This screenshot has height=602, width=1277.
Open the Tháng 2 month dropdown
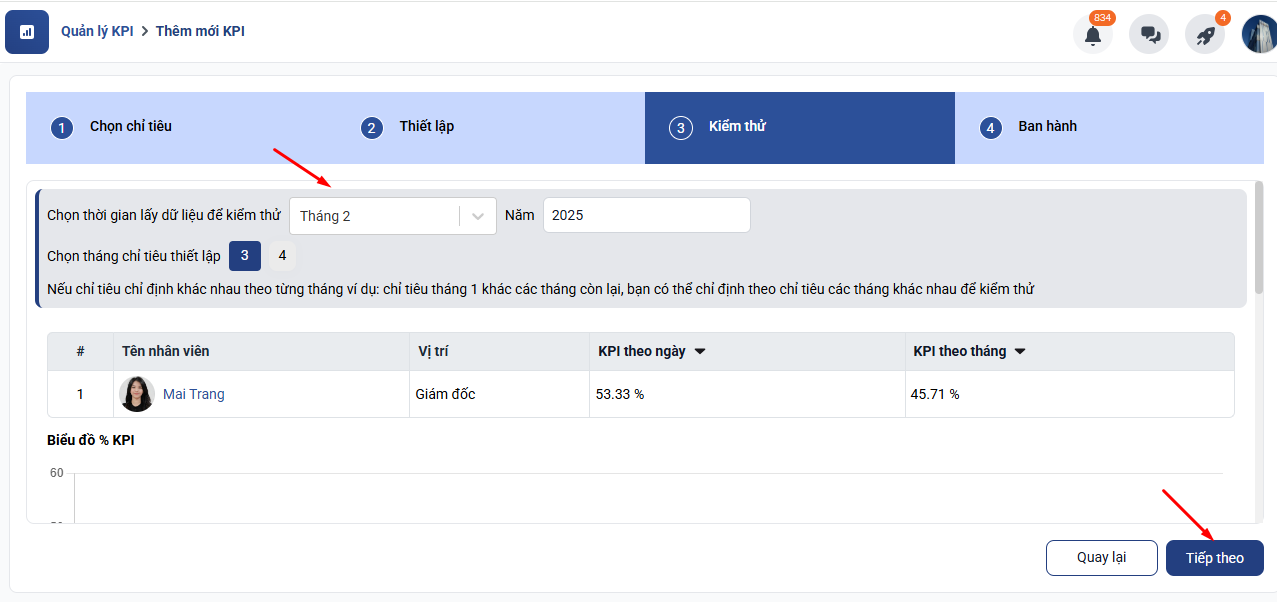[x=392, y=216]
